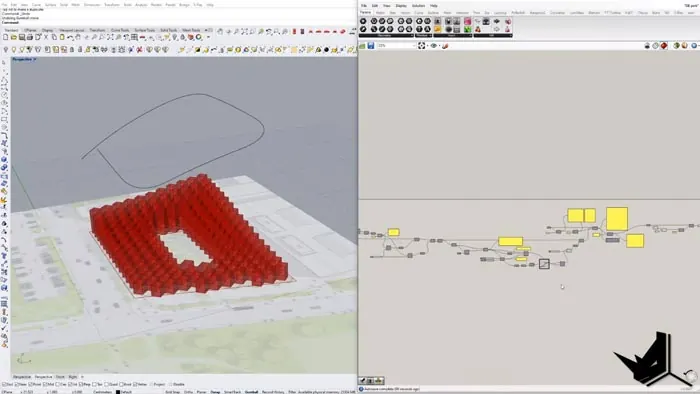Save document icon on Grasshopper canvas toolbar
The height and width of the screenshot is (394, 700).
pos(371,46)
